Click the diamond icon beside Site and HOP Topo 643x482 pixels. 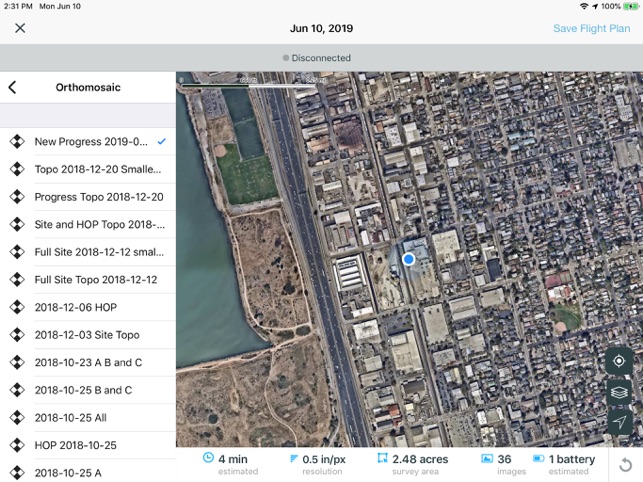click(x=17, y=224)
